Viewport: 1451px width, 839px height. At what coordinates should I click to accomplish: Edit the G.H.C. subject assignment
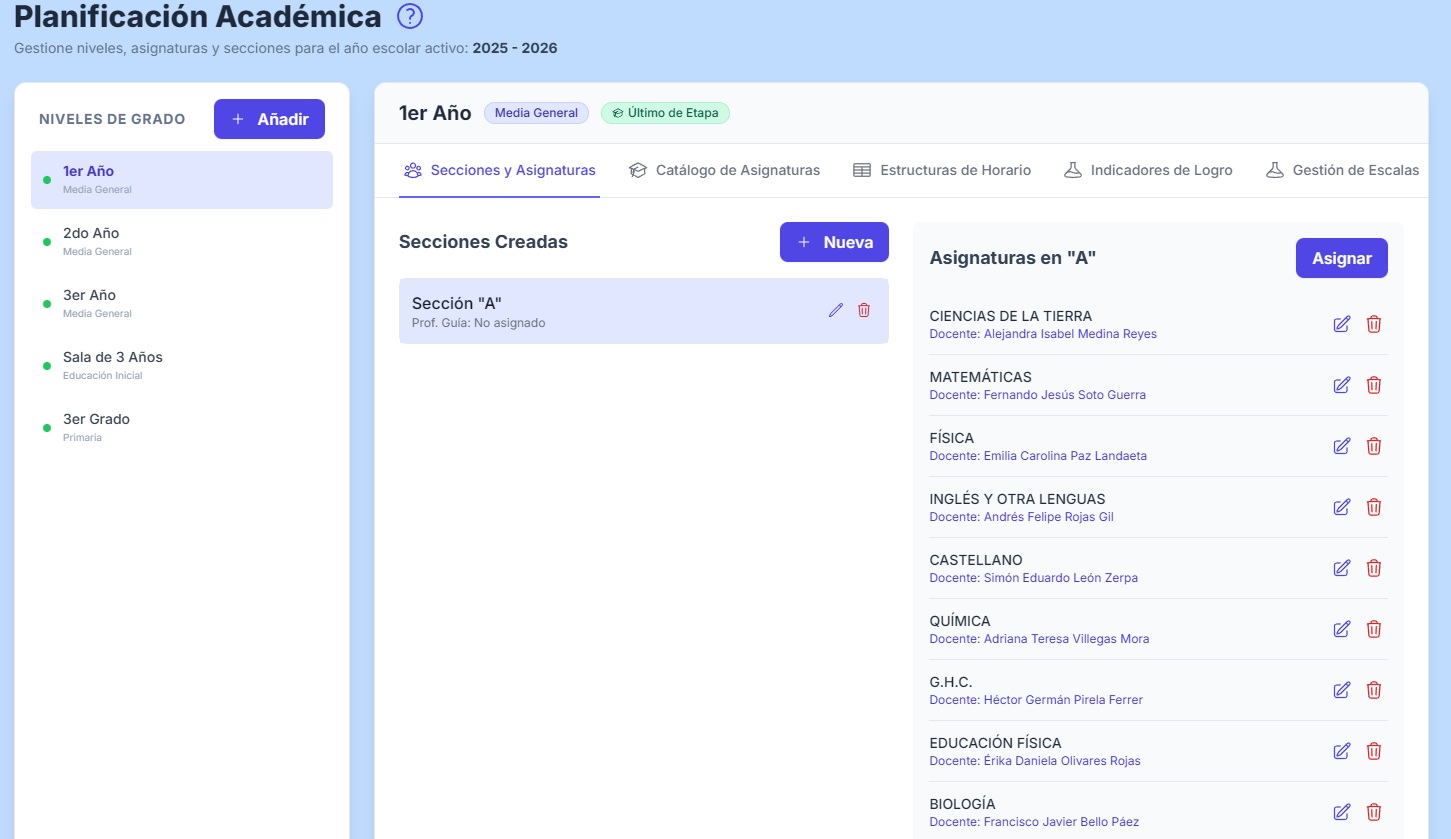pos(1342,690)
